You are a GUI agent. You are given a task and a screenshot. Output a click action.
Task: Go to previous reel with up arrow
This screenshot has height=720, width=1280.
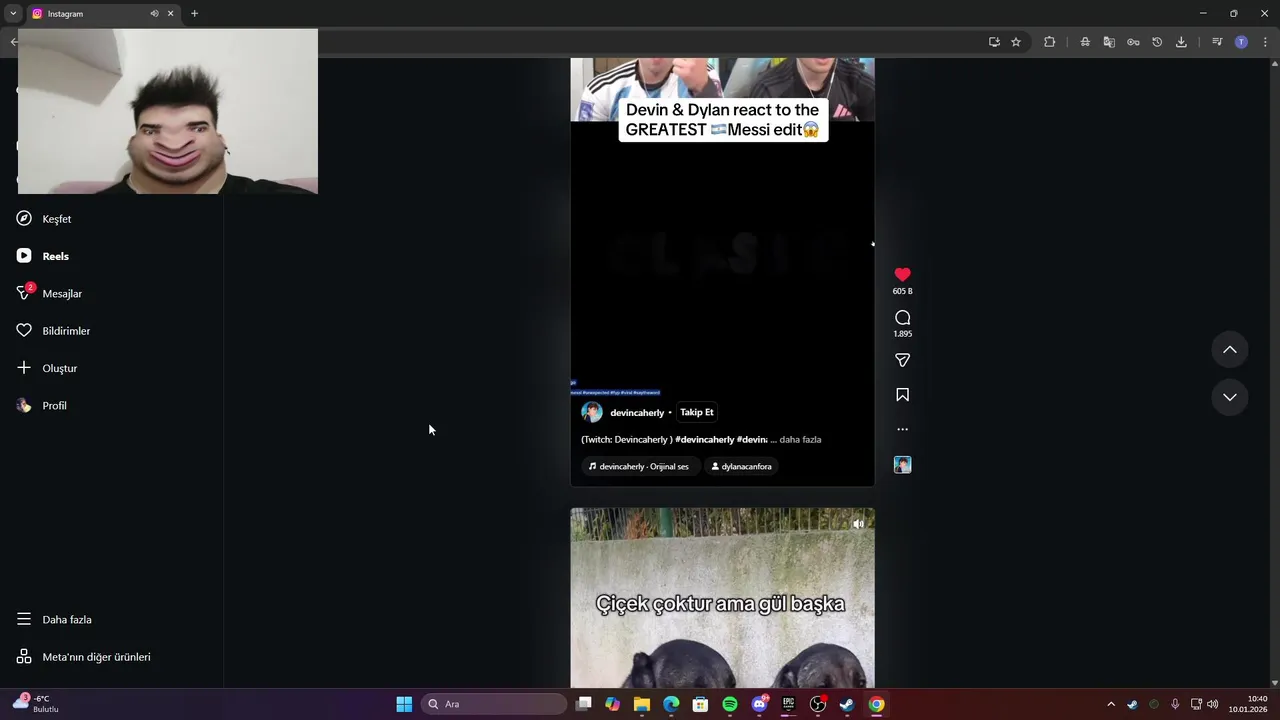click(x=1230, y=350)
